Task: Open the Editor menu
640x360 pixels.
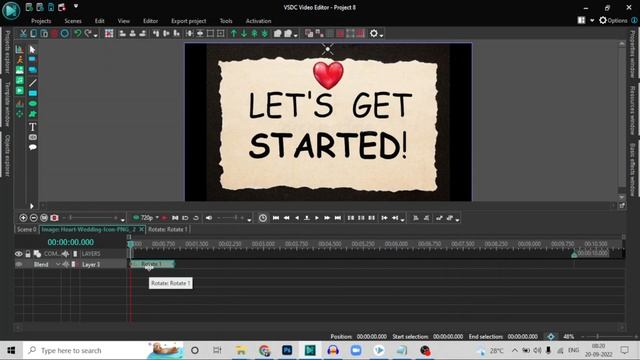Action: coord(150,21)
